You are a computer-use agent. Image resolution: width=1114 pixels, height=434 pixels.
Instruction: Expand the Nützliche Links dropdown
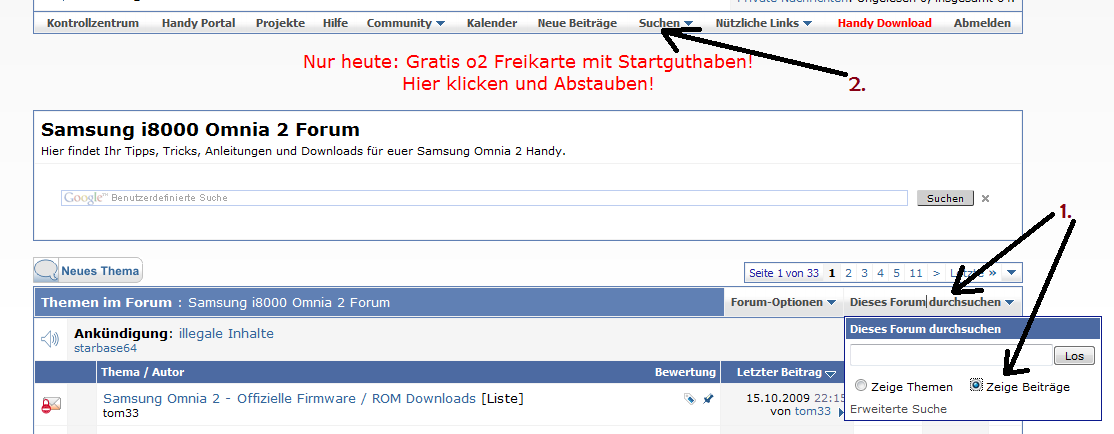(764, 23)
